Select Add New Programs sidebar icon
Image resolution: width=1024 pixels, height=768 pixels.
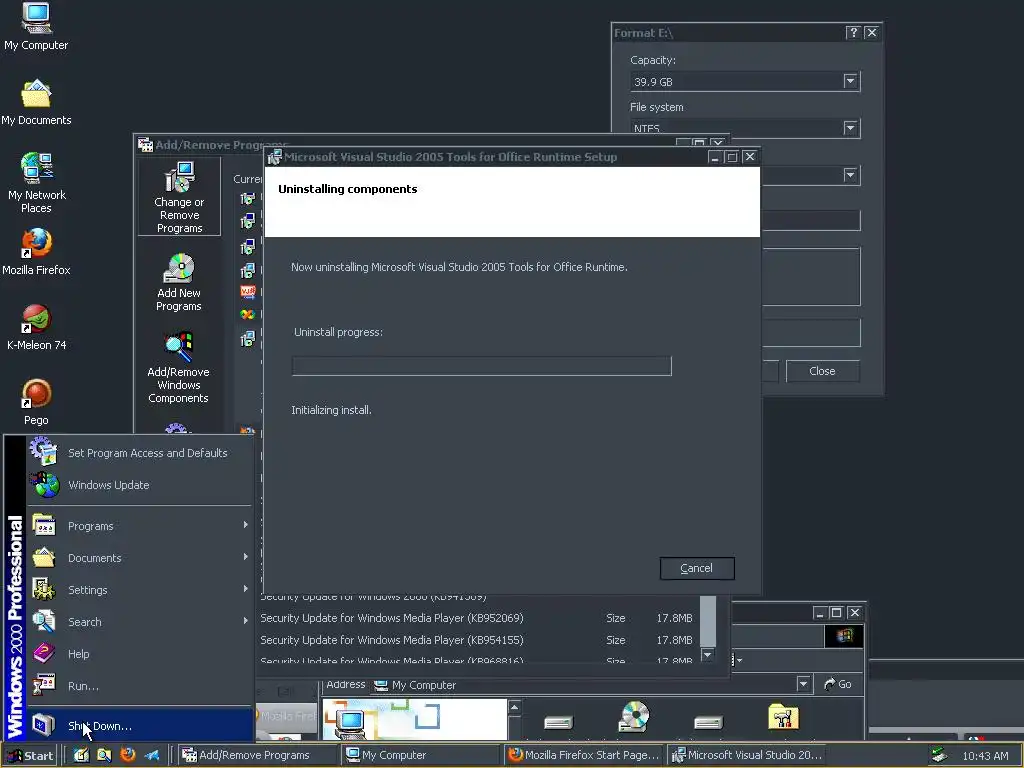(179, 283)
